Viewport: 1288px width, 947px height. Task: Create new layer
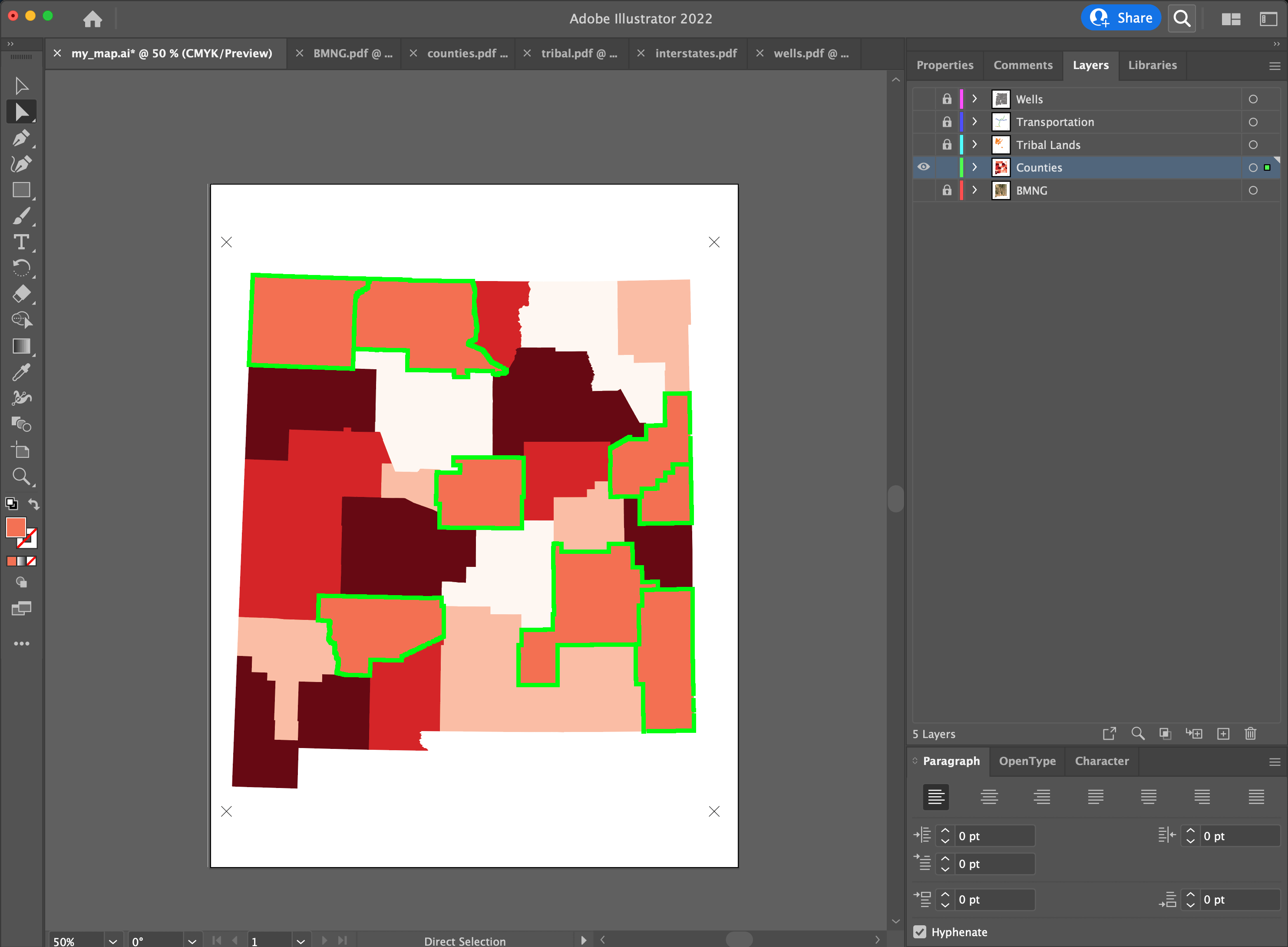pos(1223,733)
